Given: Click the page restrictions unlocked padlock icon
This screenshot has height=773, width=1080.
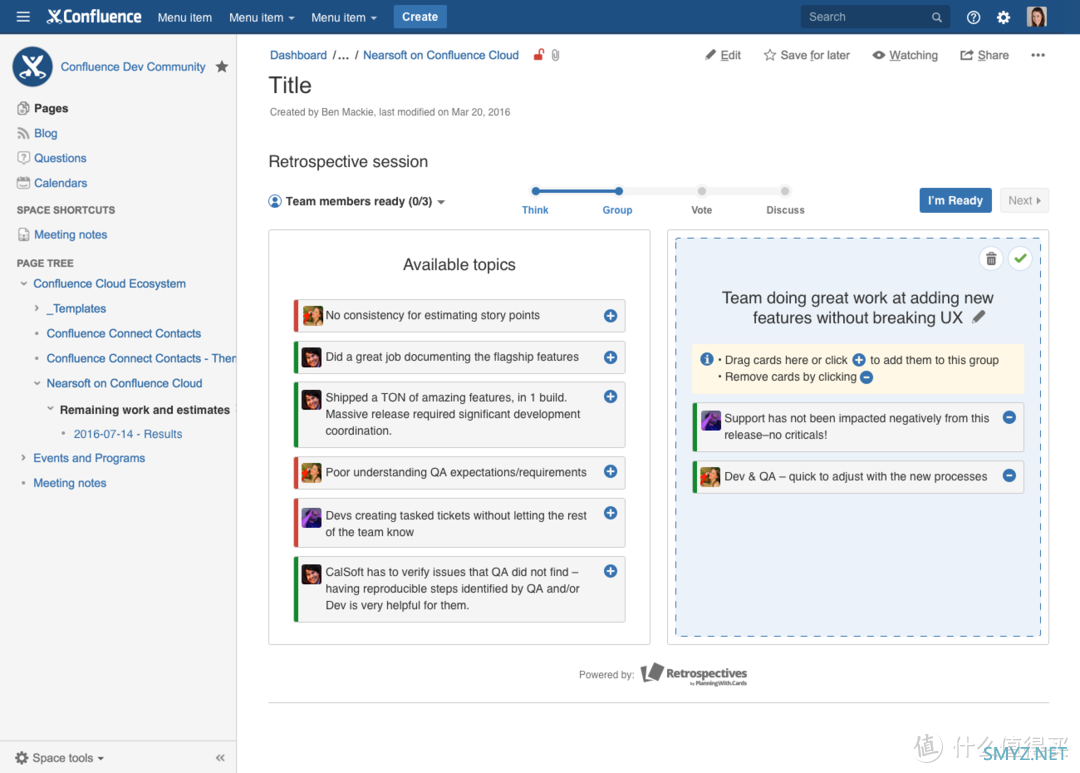Looking at the screenshot, I should pos(539,54).
